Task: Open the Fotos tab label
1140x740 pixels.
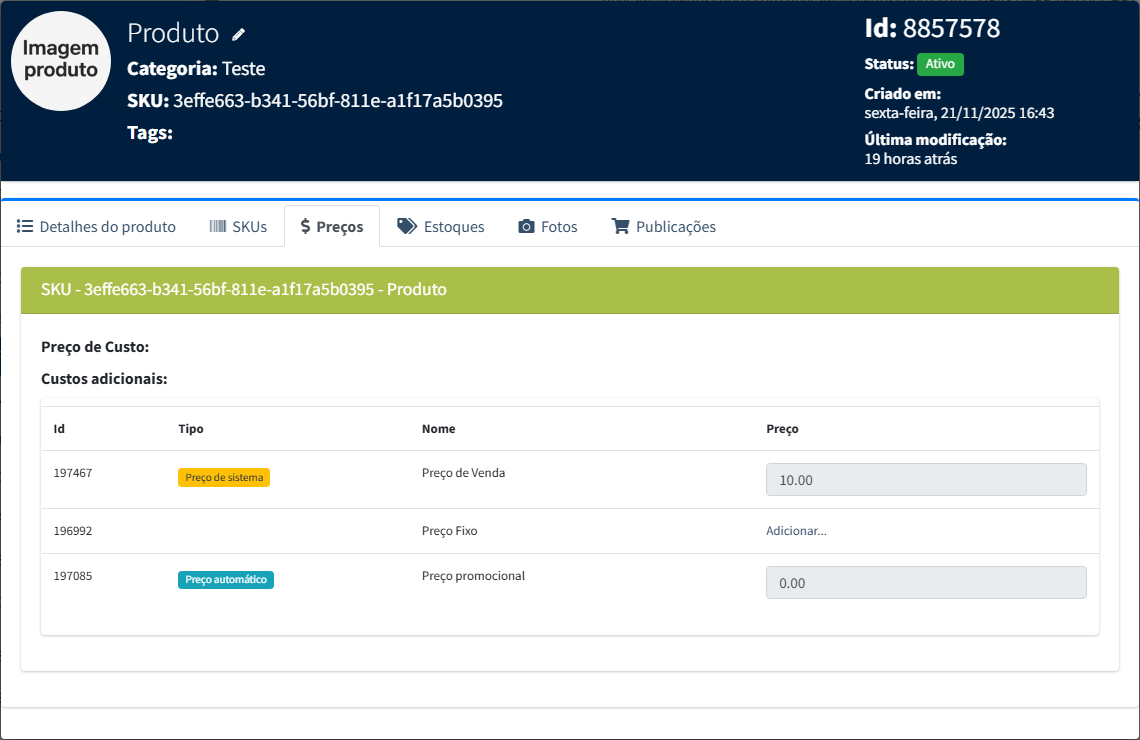Action: (x=559, y=227)
